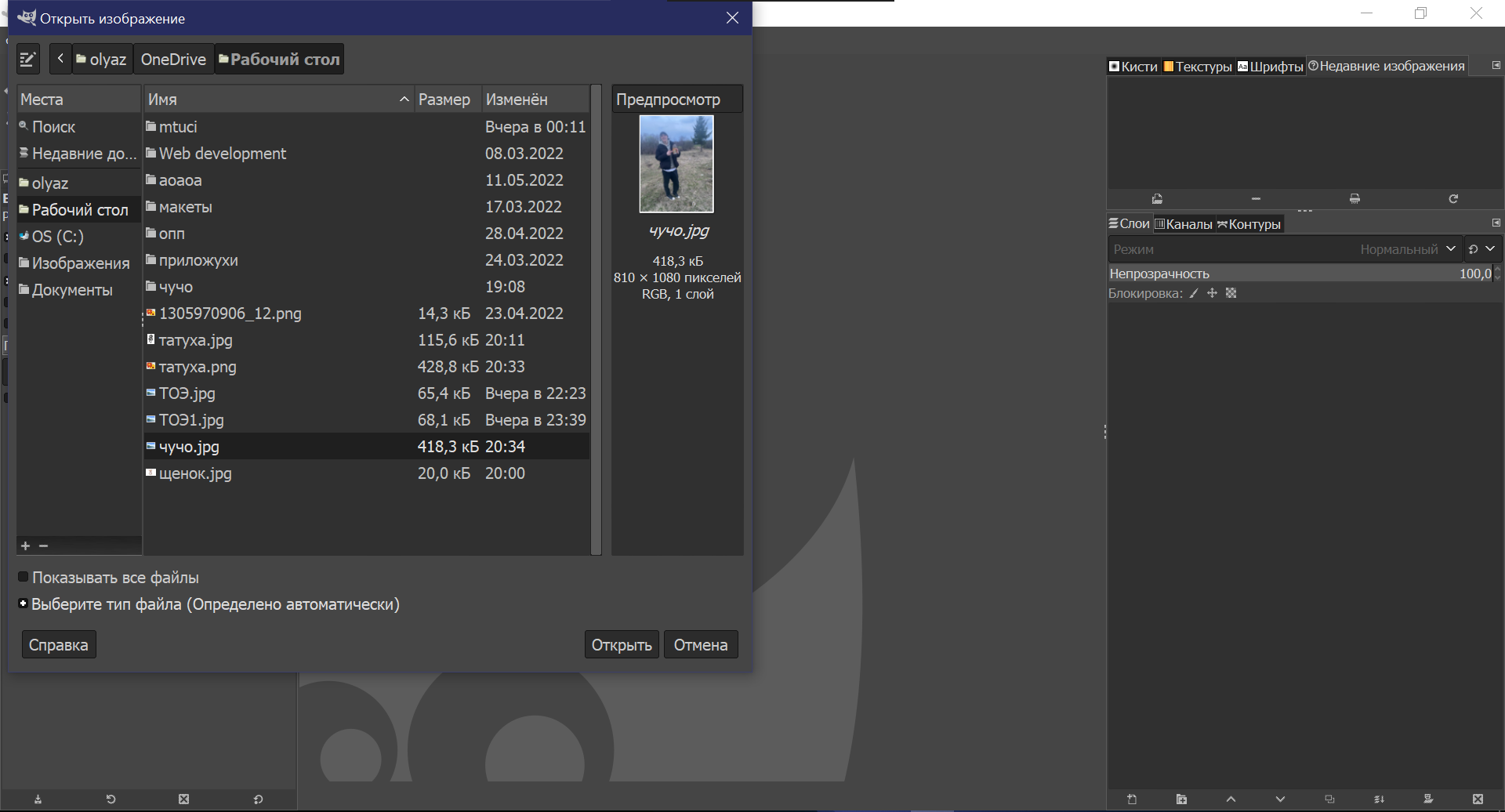Viewport: 1505px width, 812px height.
Task: Open the Режим blend mode dropdown
Action: pos(1284,249)
